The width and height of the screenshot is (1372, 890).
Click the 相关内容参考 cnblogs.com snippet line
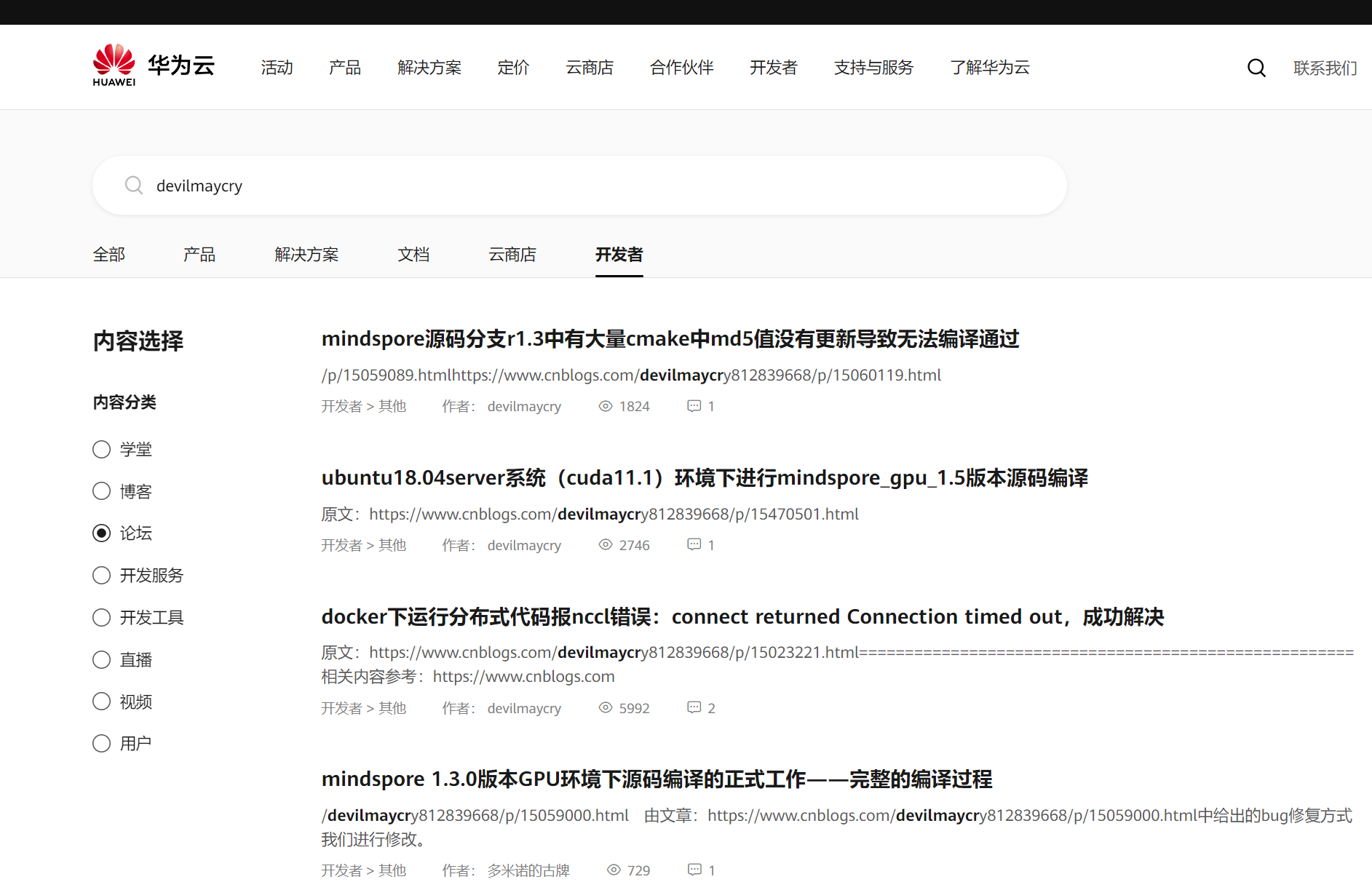coord(468,677)
